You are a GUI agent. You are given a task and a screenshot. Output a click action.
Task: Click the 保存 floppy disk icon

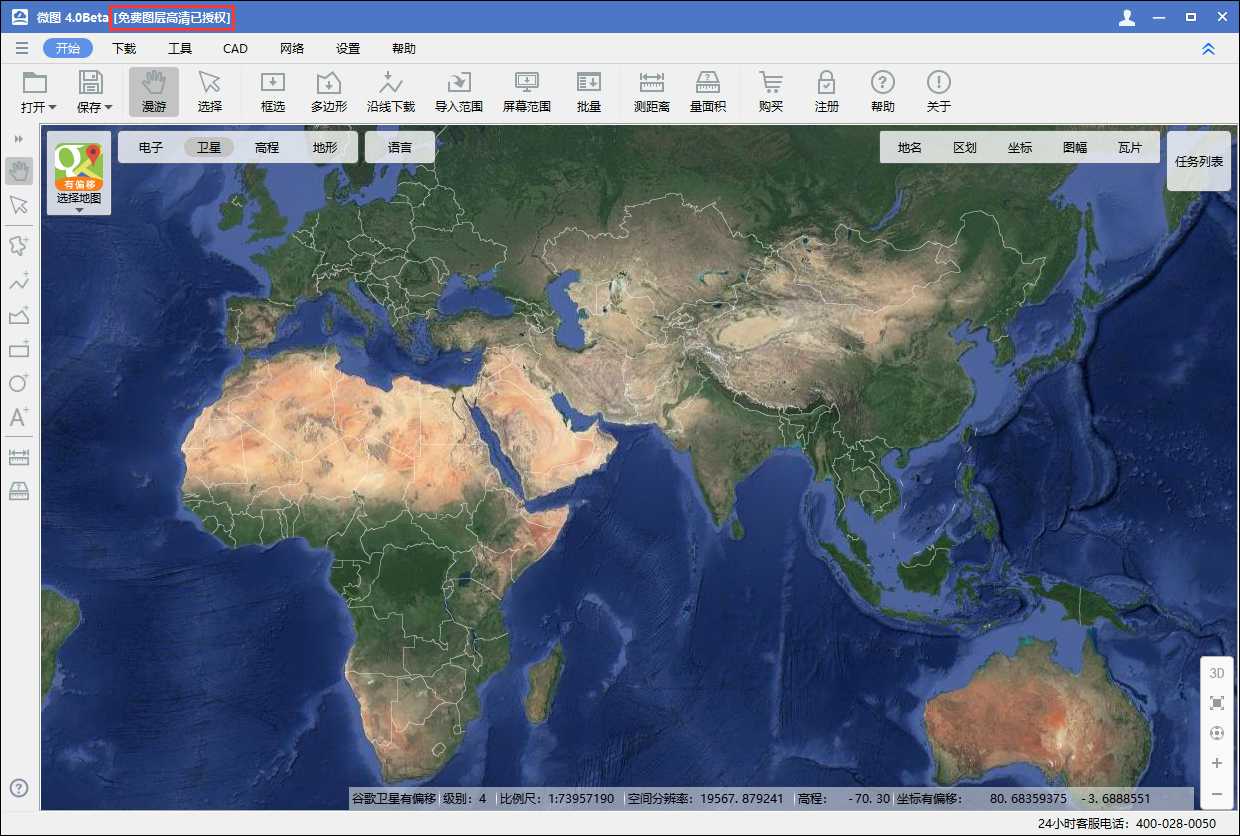[x=91, y=82]
